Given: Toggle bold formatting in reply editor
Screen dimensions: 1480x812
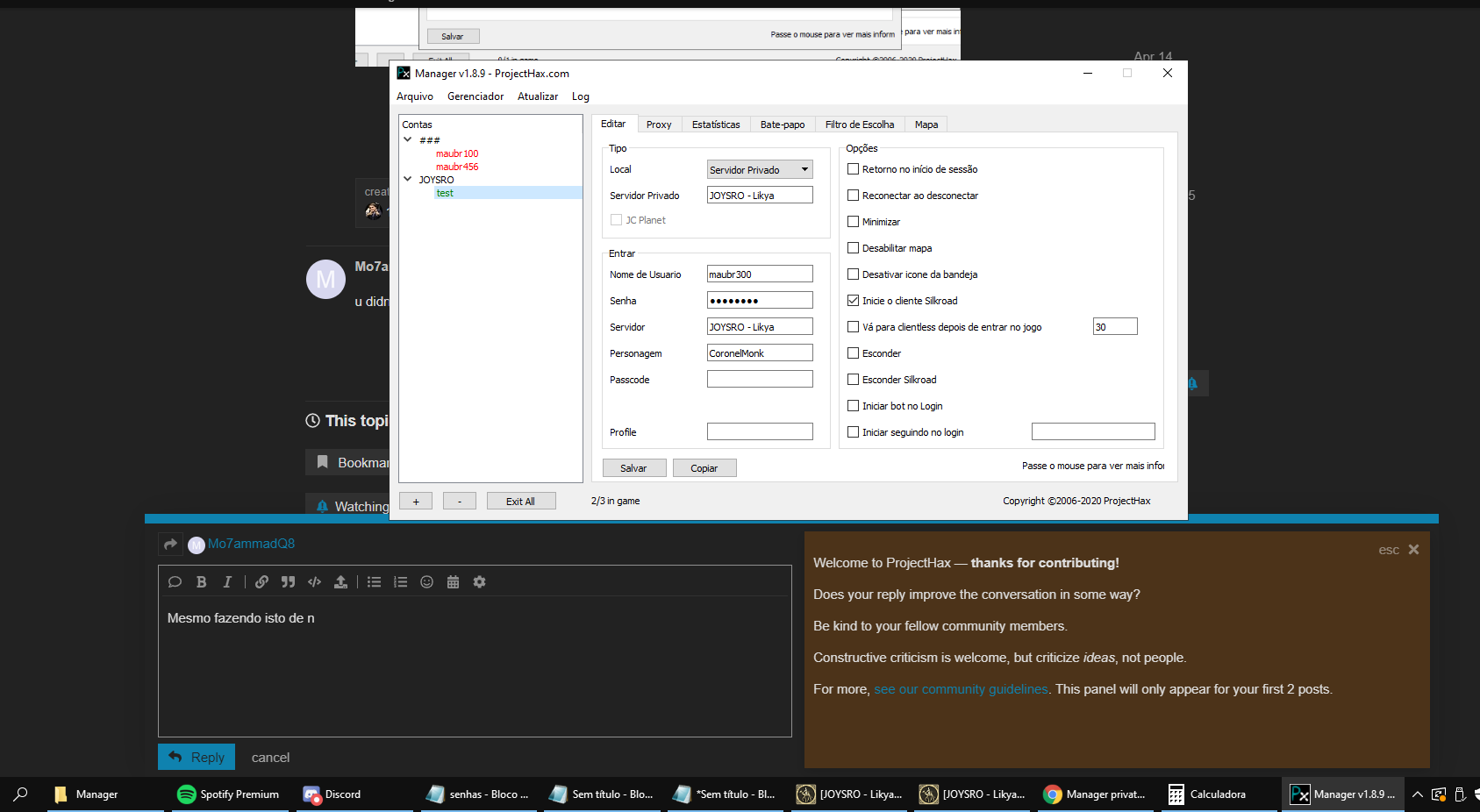Looking at the screenshot, I should 201,582.
